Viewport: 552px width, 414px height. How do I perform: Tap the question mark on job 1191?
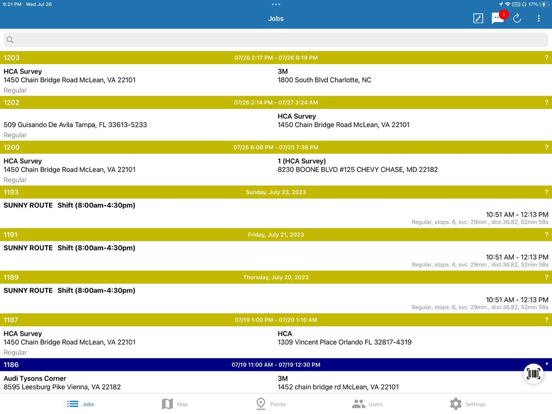pos(546,235)
